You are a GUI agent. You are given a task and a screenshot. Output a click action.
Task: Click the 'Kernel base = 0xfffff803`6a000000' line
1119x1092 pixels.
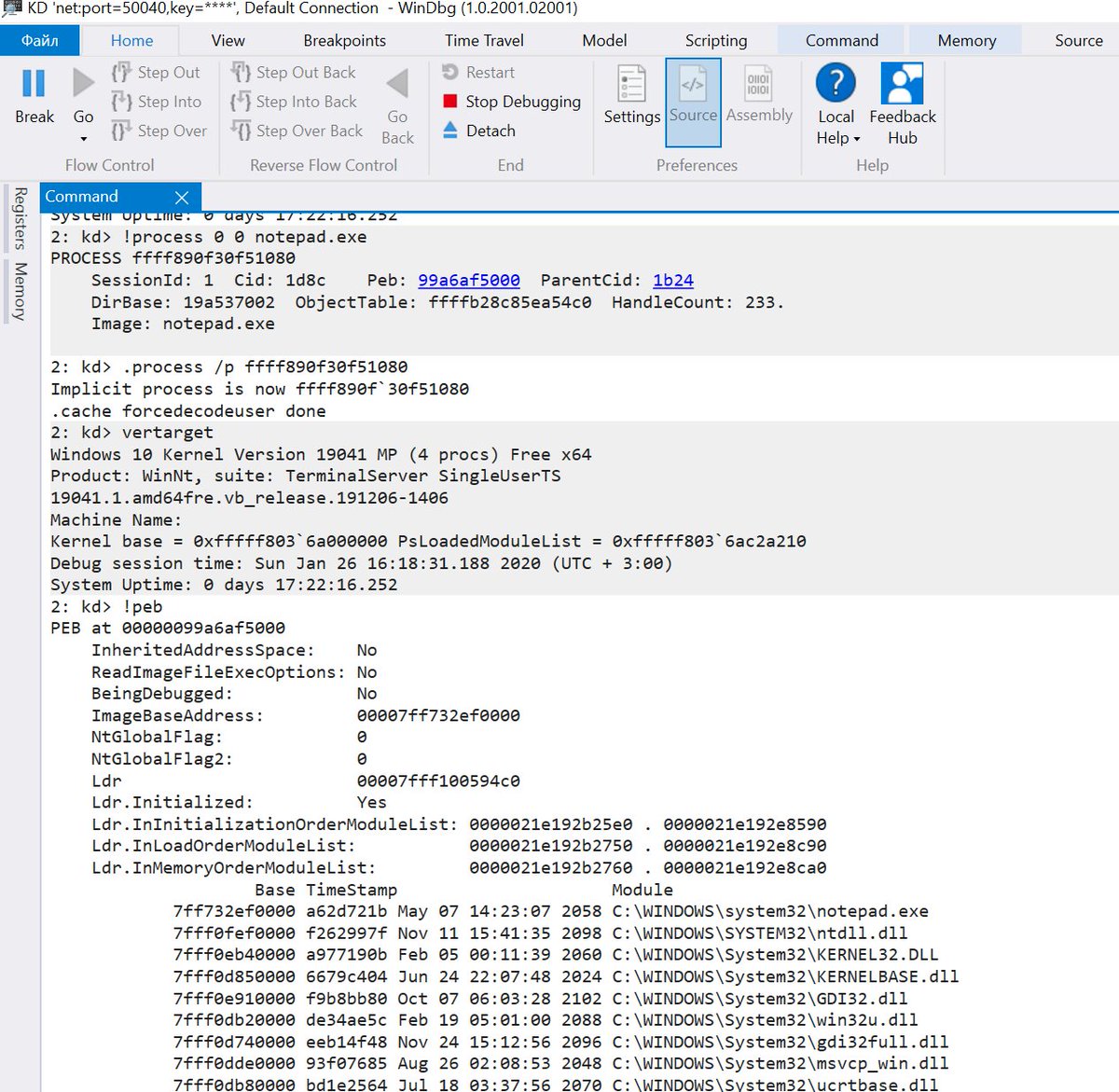click(x=428, y=541)
